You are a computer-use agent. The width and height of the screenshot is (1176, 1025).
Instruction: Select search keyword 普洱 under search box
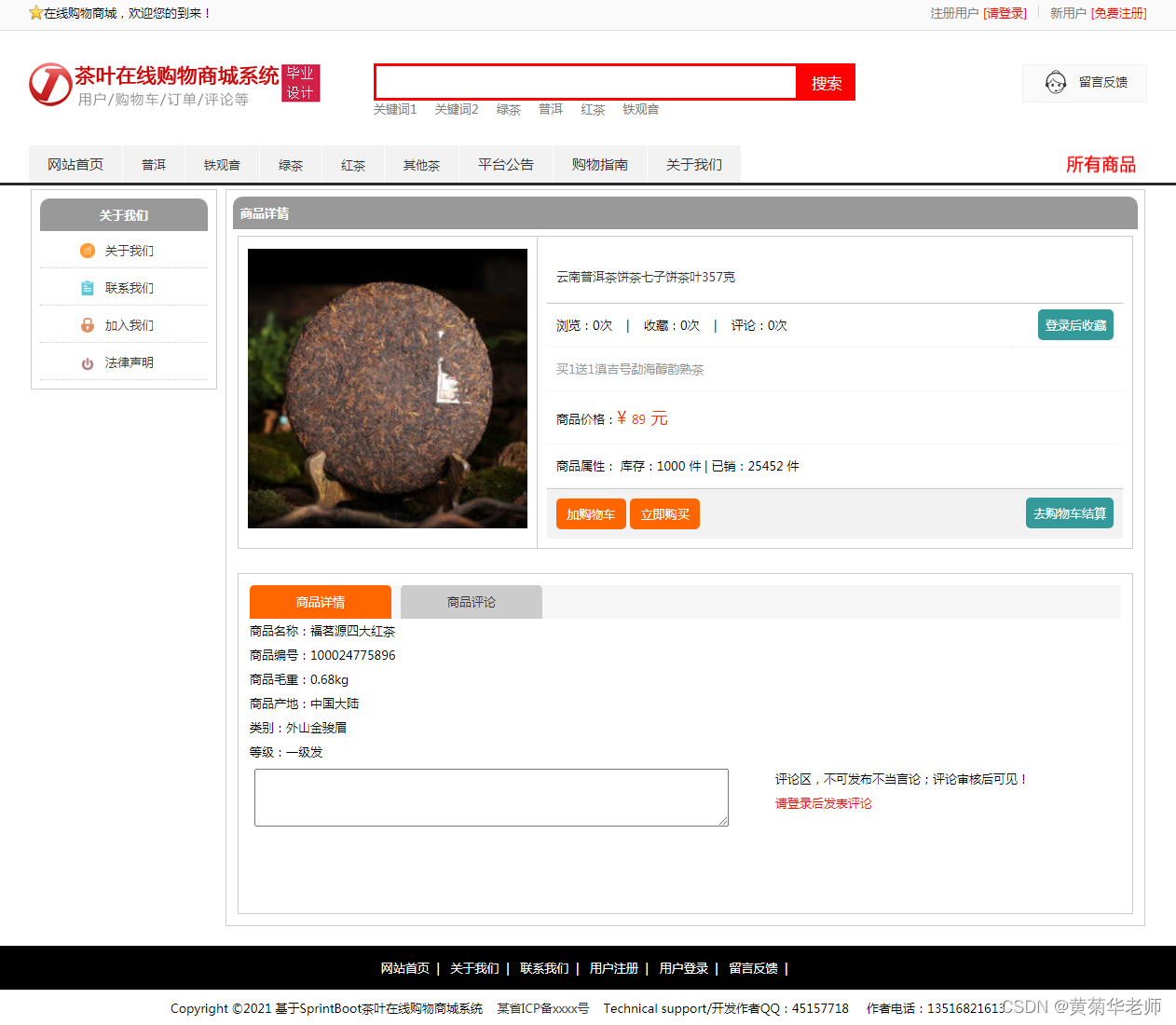pos(551,110)
